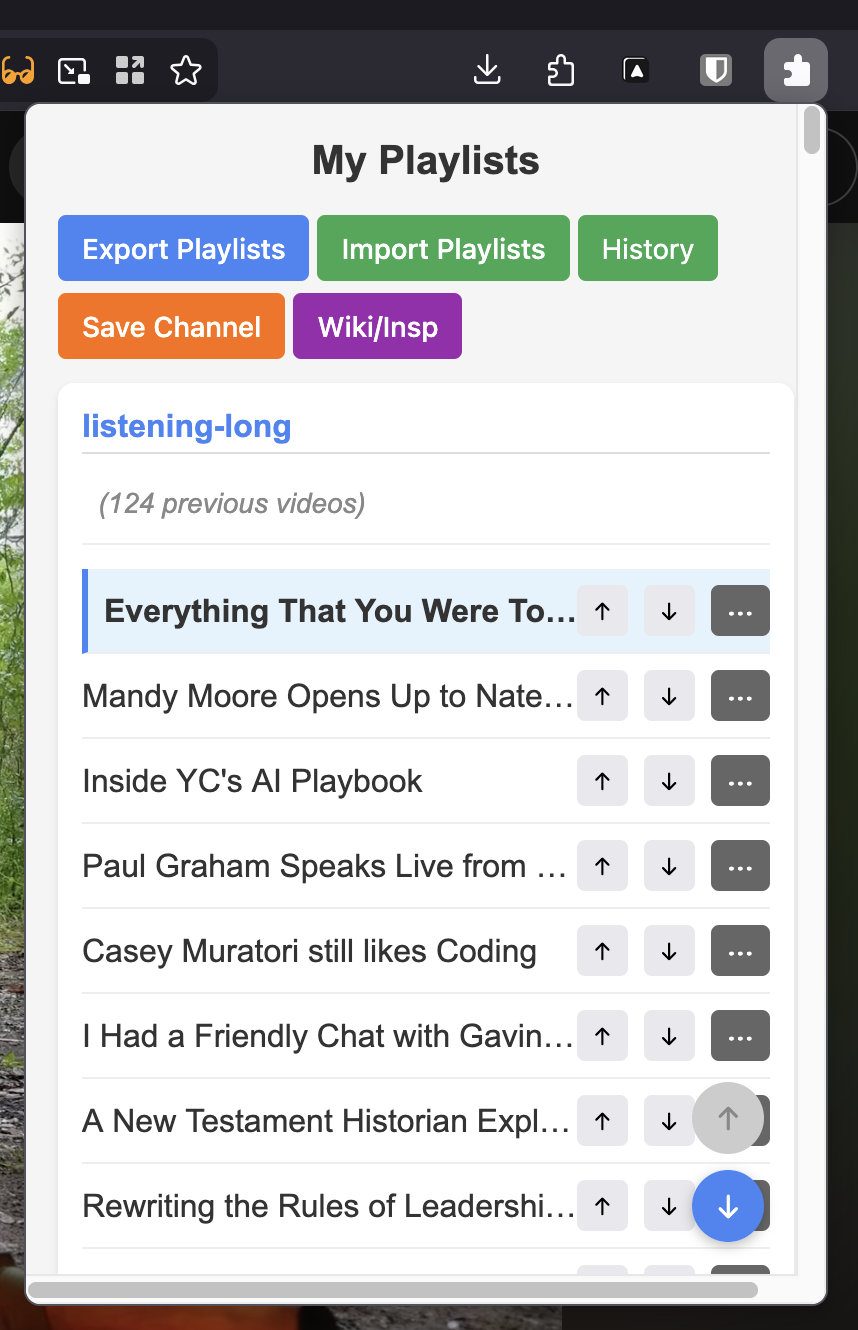Click the grid apps icon in address bar

pos(130,70)
